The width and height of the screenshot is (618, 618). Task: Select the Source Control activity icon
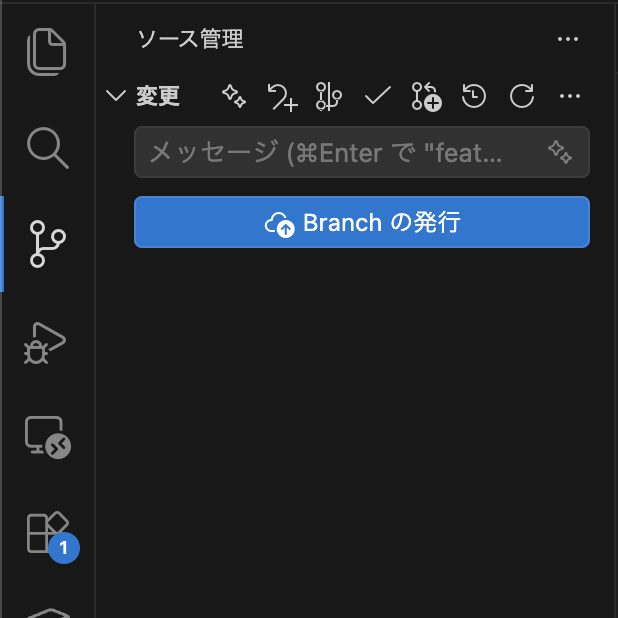coord(47,244)
